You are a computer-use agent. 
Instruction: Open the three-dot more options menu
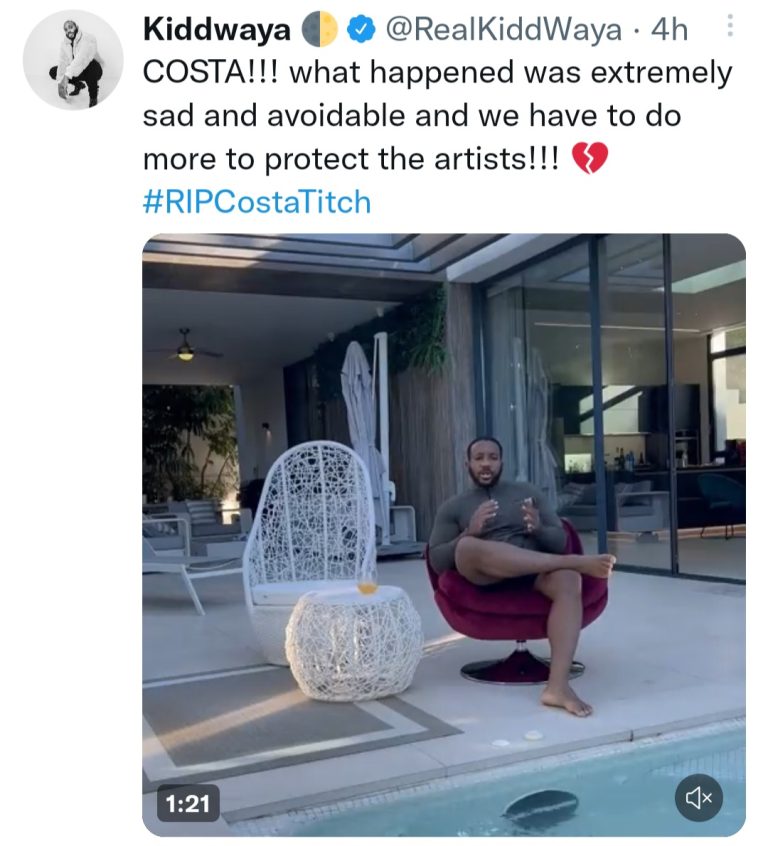point(729,30)
